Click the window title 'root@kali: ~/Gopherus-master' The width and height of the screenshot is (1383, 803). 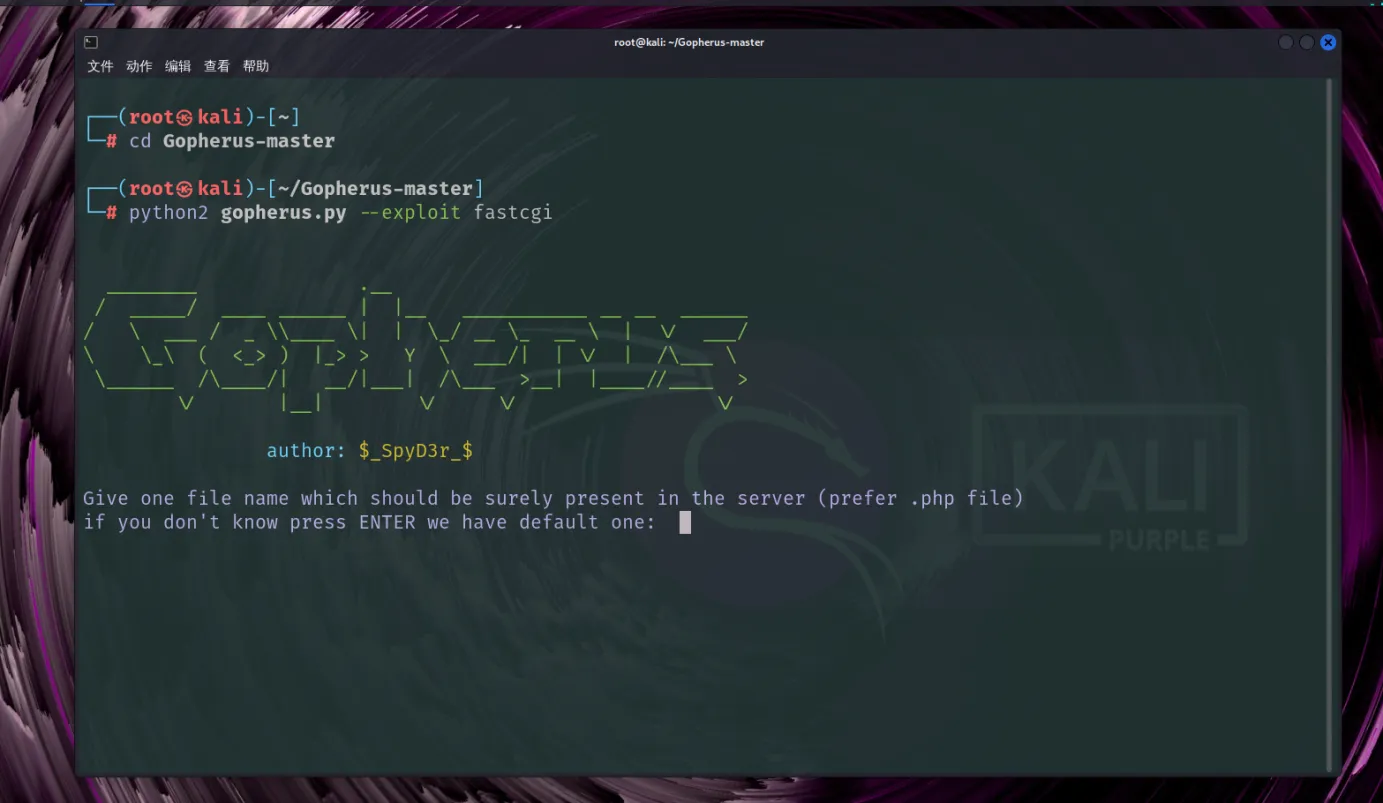click(x=689, y=42)
